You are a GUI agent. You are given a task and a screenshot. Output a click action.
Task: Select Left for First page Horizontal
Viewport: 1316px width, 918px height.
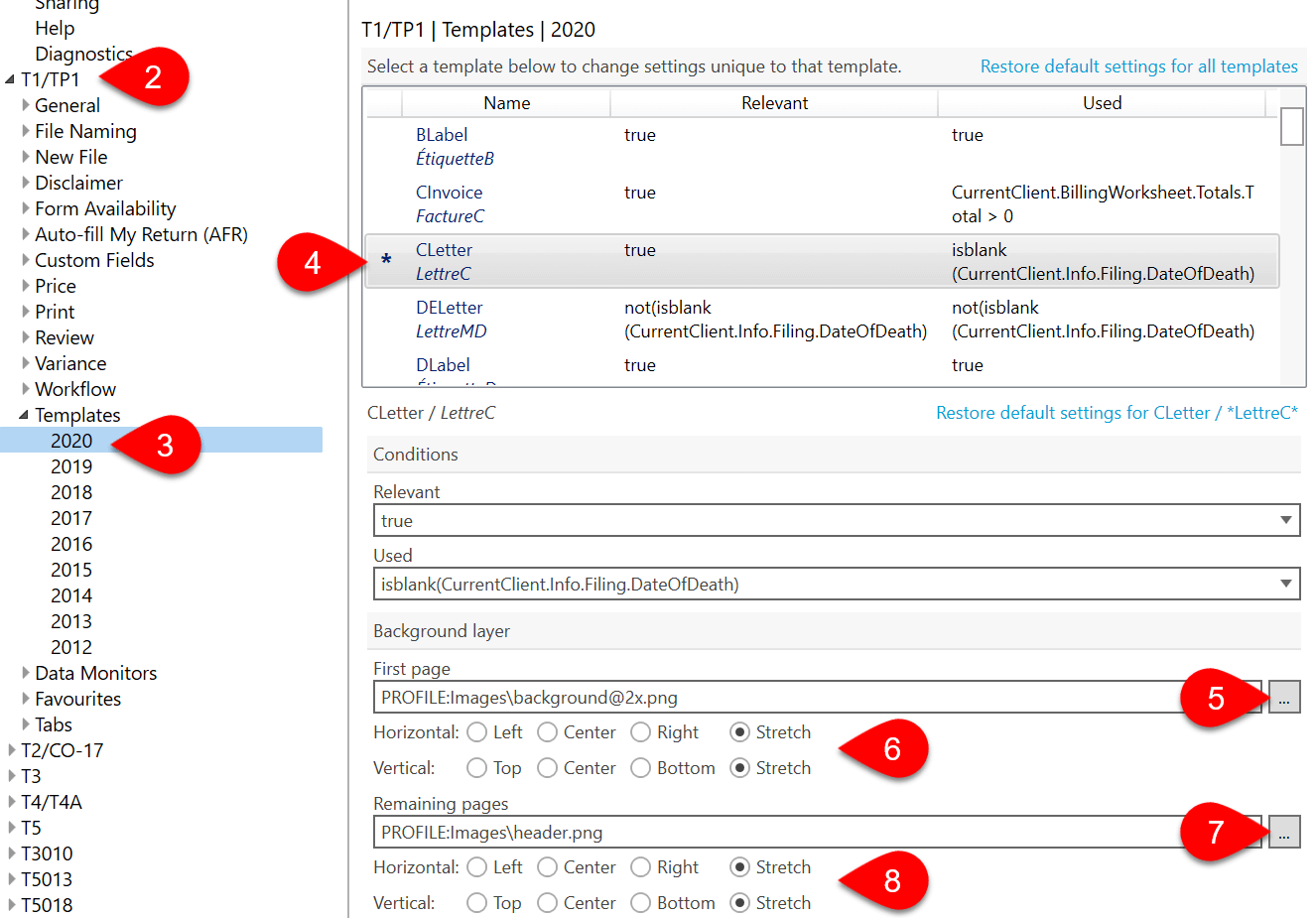coord(477,732)
